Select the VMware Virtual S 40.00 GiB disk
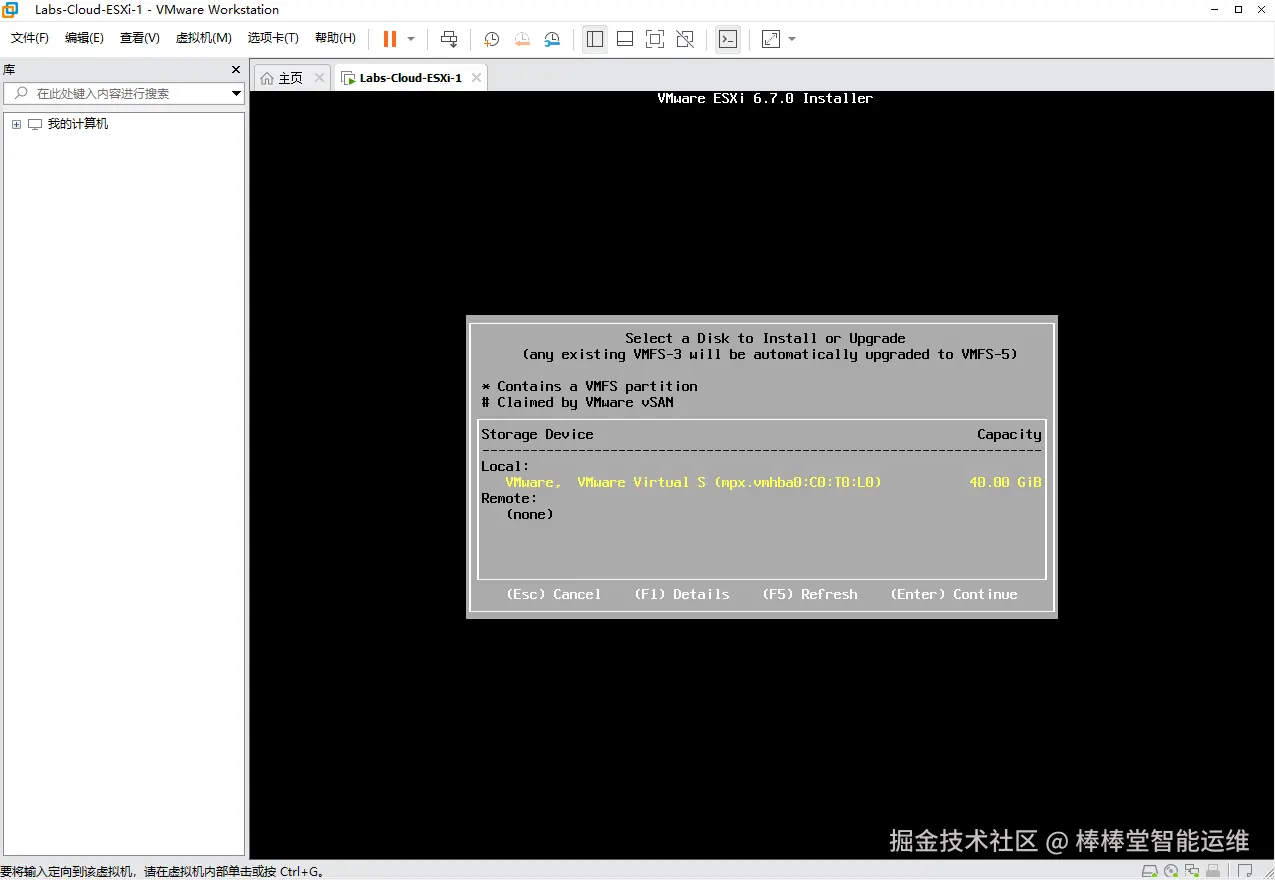This screenshot has width=1275, height=880. (761, 482)
